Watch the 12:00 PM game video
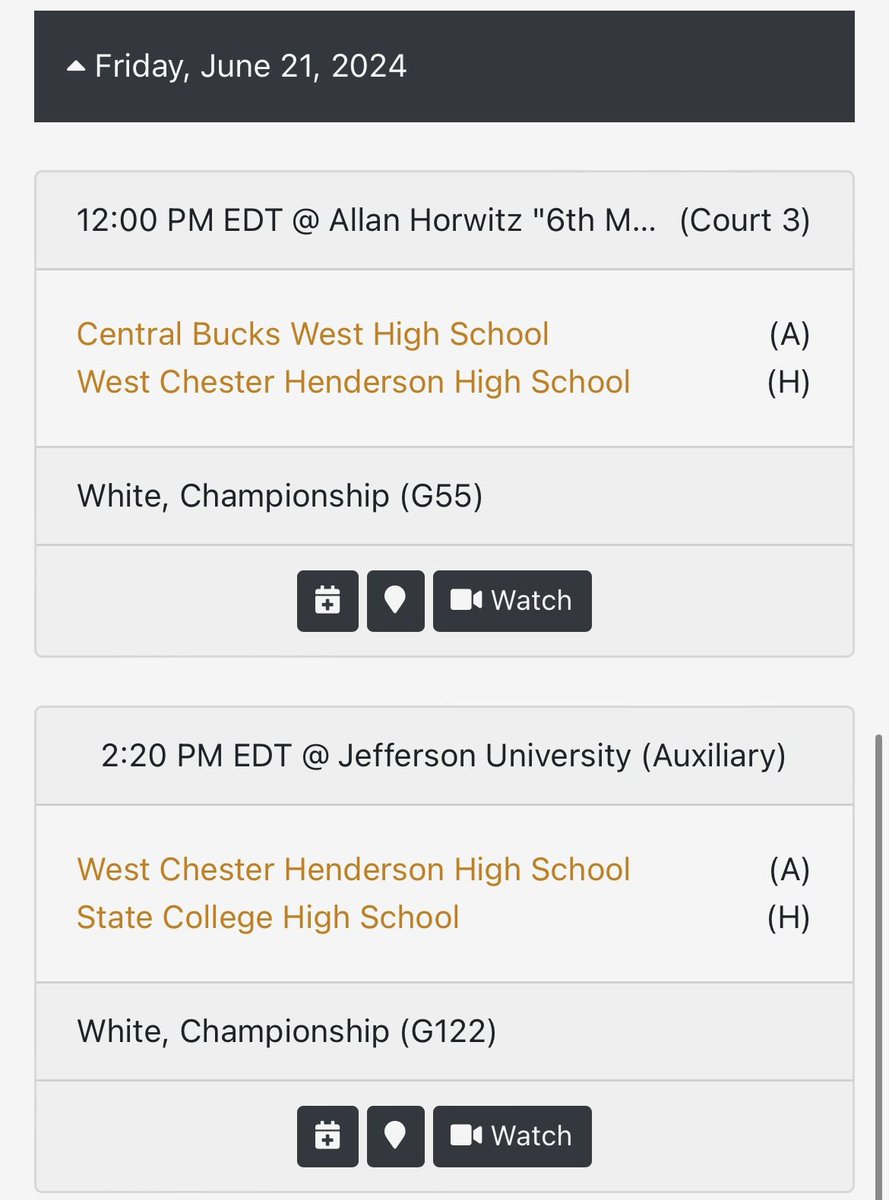889x1200 pixels. pos(512,601)
